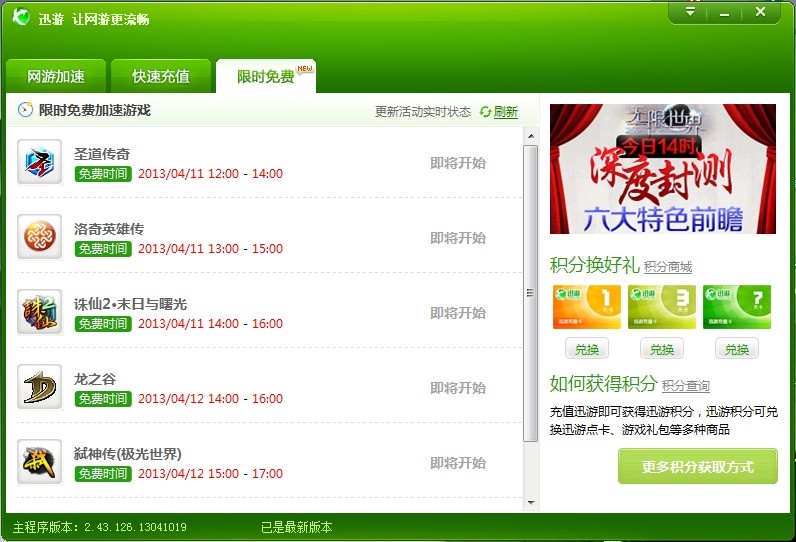Select the 弑神传(极光世界) title
The height and width of the screenshot is (542, 796).
(x=127, y=454)
